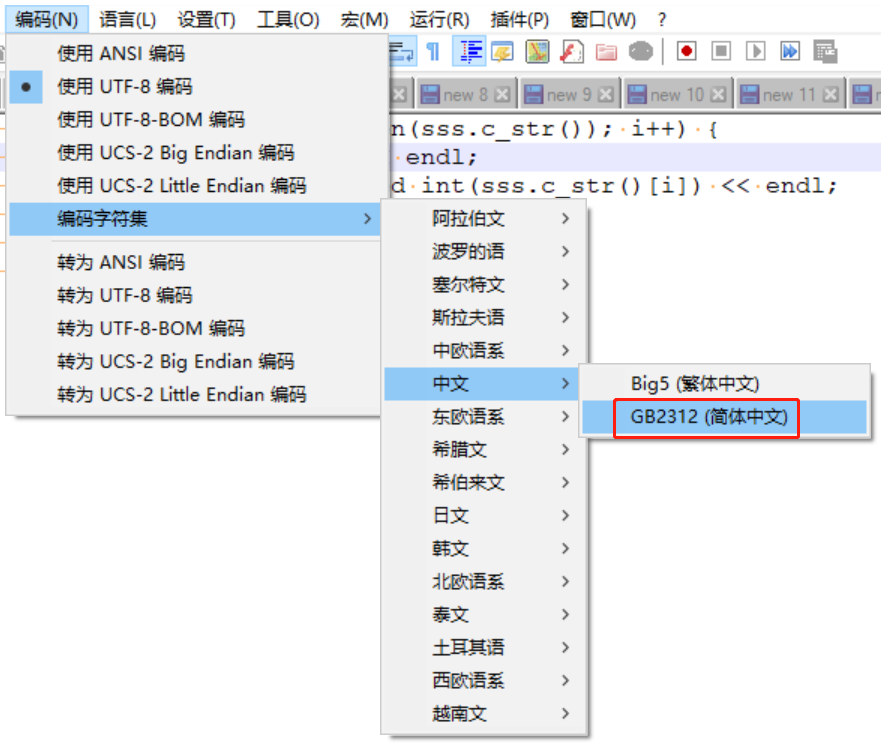Toggle show all characters pilcrow icon
The image size is (881, 746).
[x=433, y=52]
